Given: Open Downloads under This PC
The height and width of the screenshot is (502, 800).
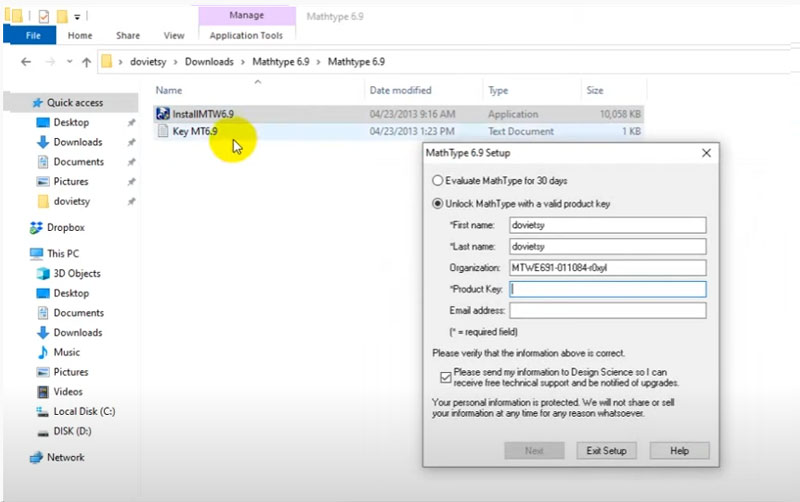Looking at the screenshot, I should (x=78, y=333).
